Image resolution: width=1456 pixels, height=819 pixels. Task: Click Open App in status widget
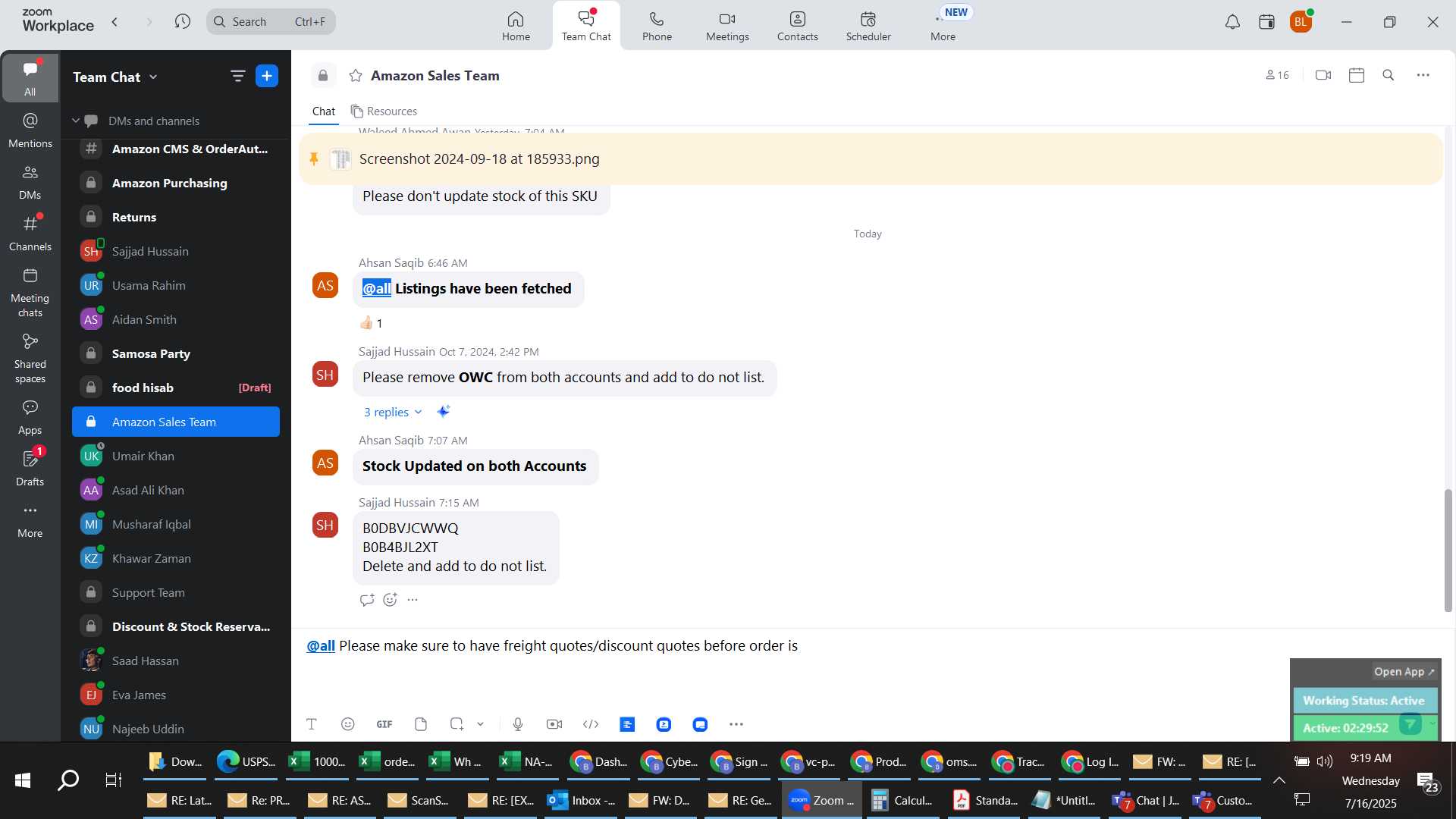pyautogui.click(x=1404, y=672)
